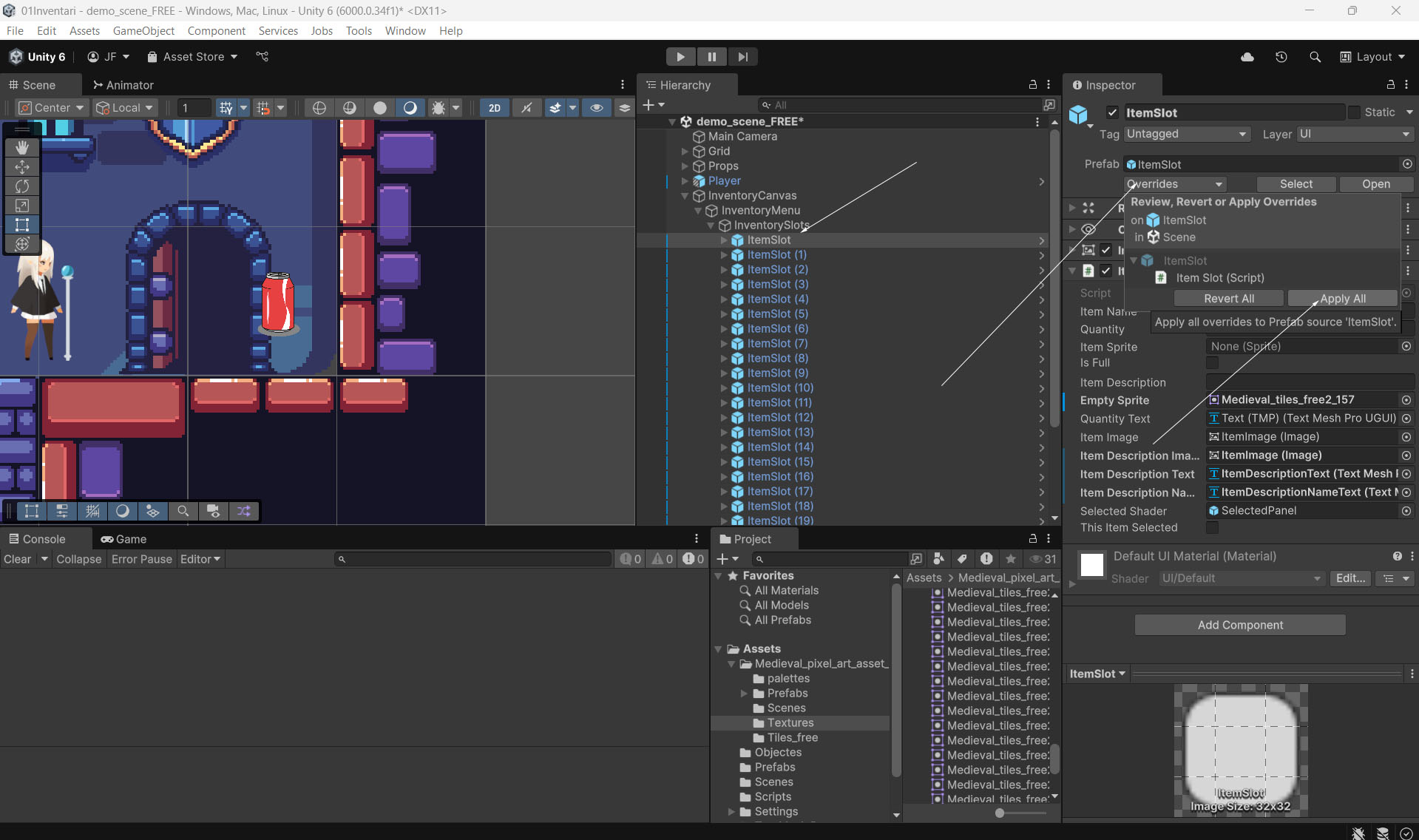Click the Add Component button
The width and height of the screenshot is (1419, 840).
pyautogui.click(x=1240, y=625)
